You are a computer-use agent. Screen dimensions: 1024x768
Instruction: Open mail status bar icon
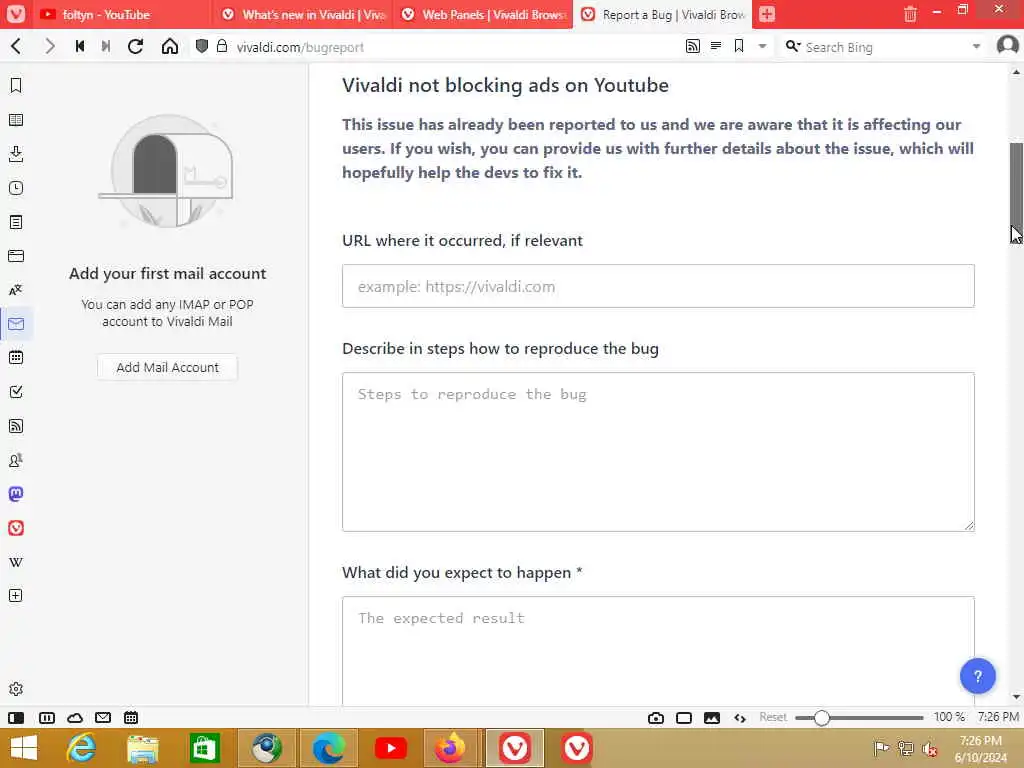click(103, 718)
